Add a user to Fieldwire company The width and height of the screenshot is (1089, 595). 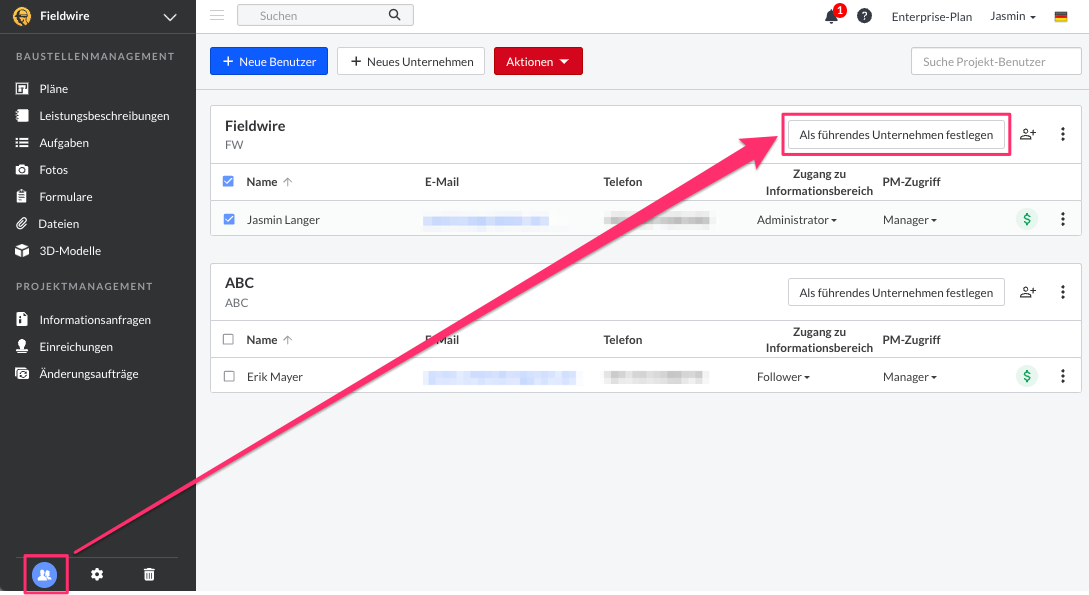(1028, 134)
